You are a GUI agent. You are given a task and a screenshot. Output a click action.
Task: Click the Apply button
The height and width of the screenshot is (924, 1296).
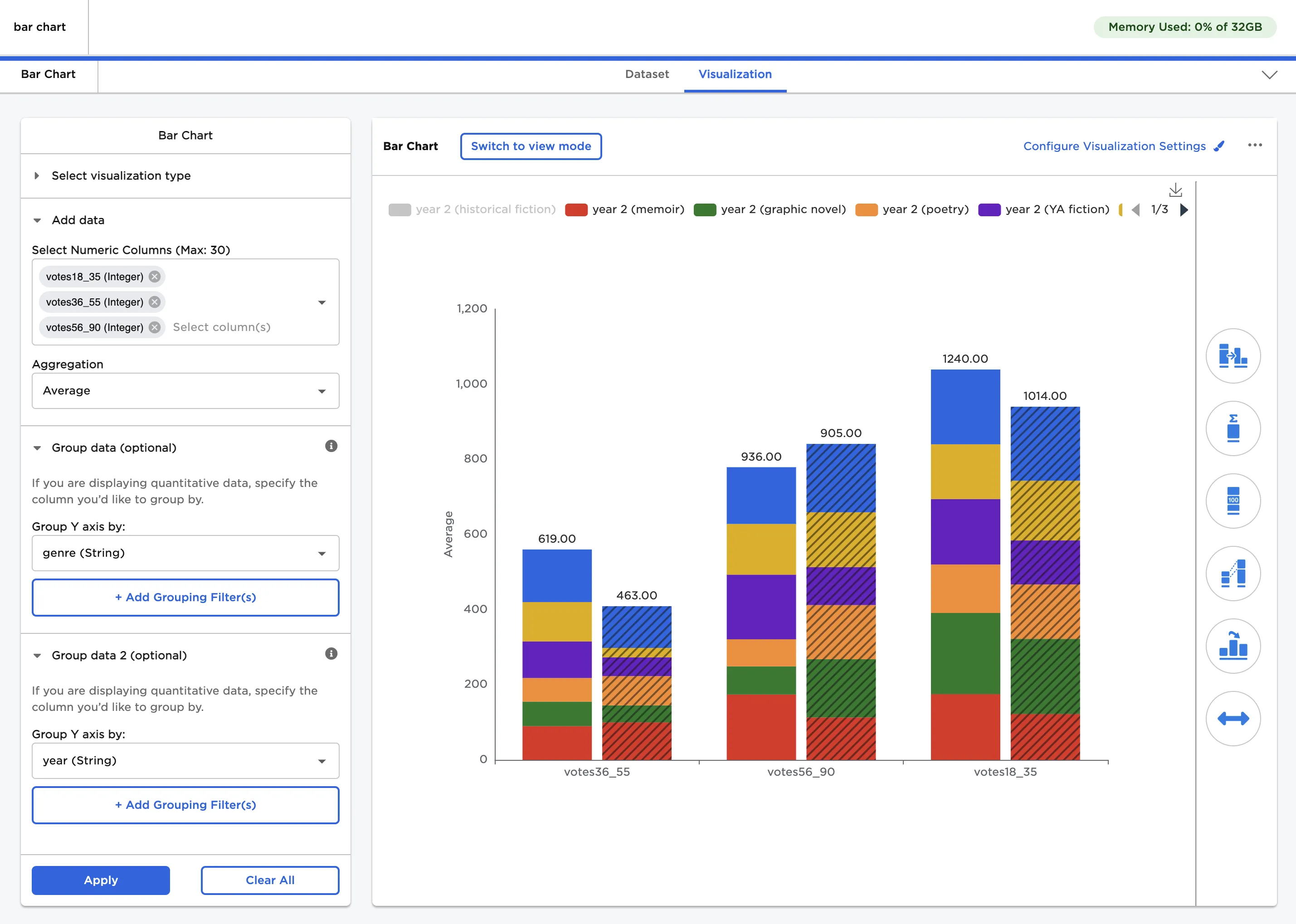tap(100, 880)
